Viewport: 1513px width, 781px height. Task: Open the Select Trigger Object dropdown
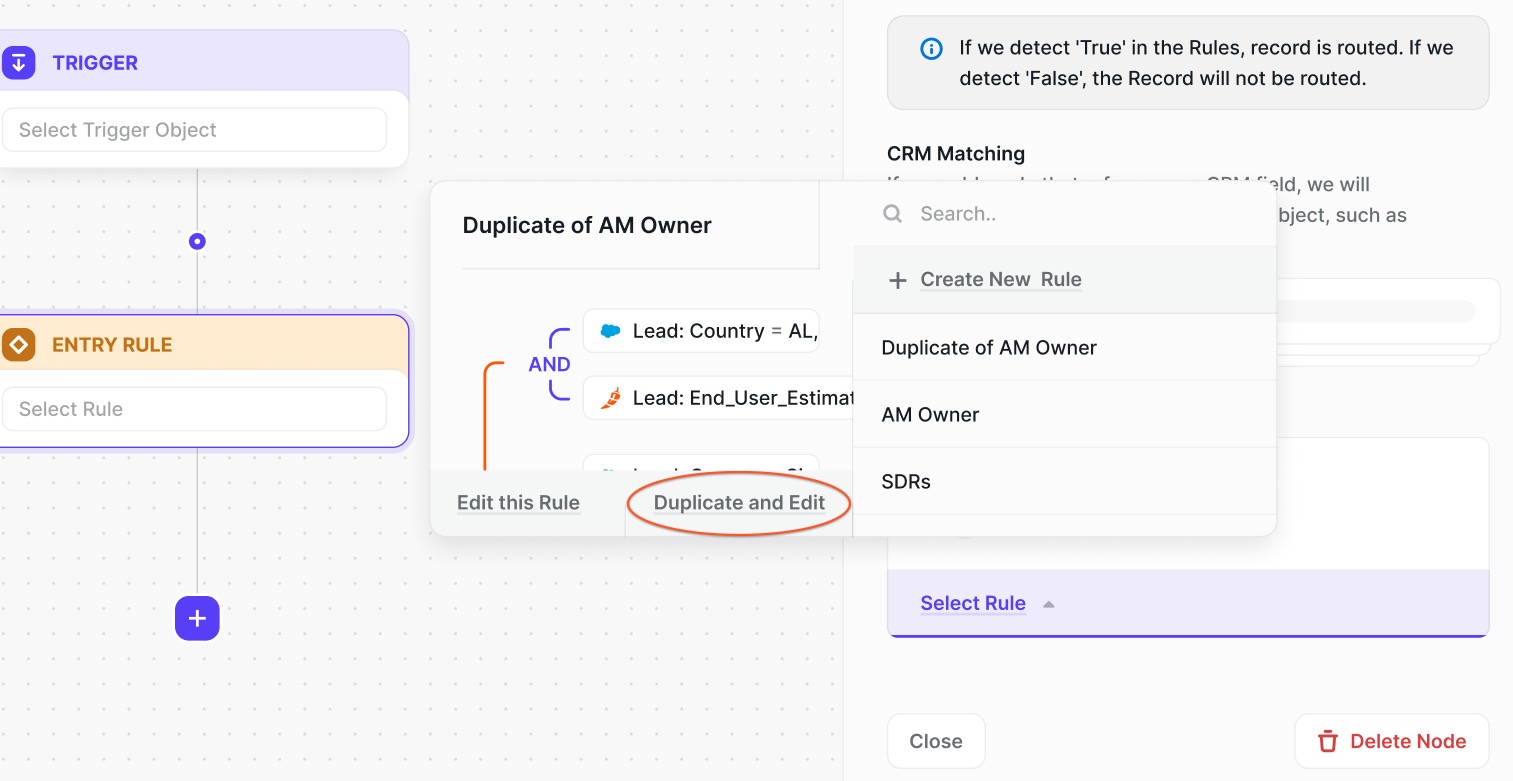click(194, 130)
